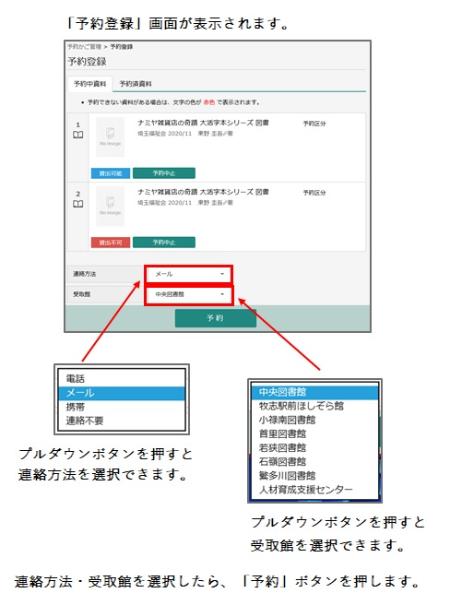Select 携帯 in the contact method list
The height and width of the screenshot is (605, 450).
(75, 407)
